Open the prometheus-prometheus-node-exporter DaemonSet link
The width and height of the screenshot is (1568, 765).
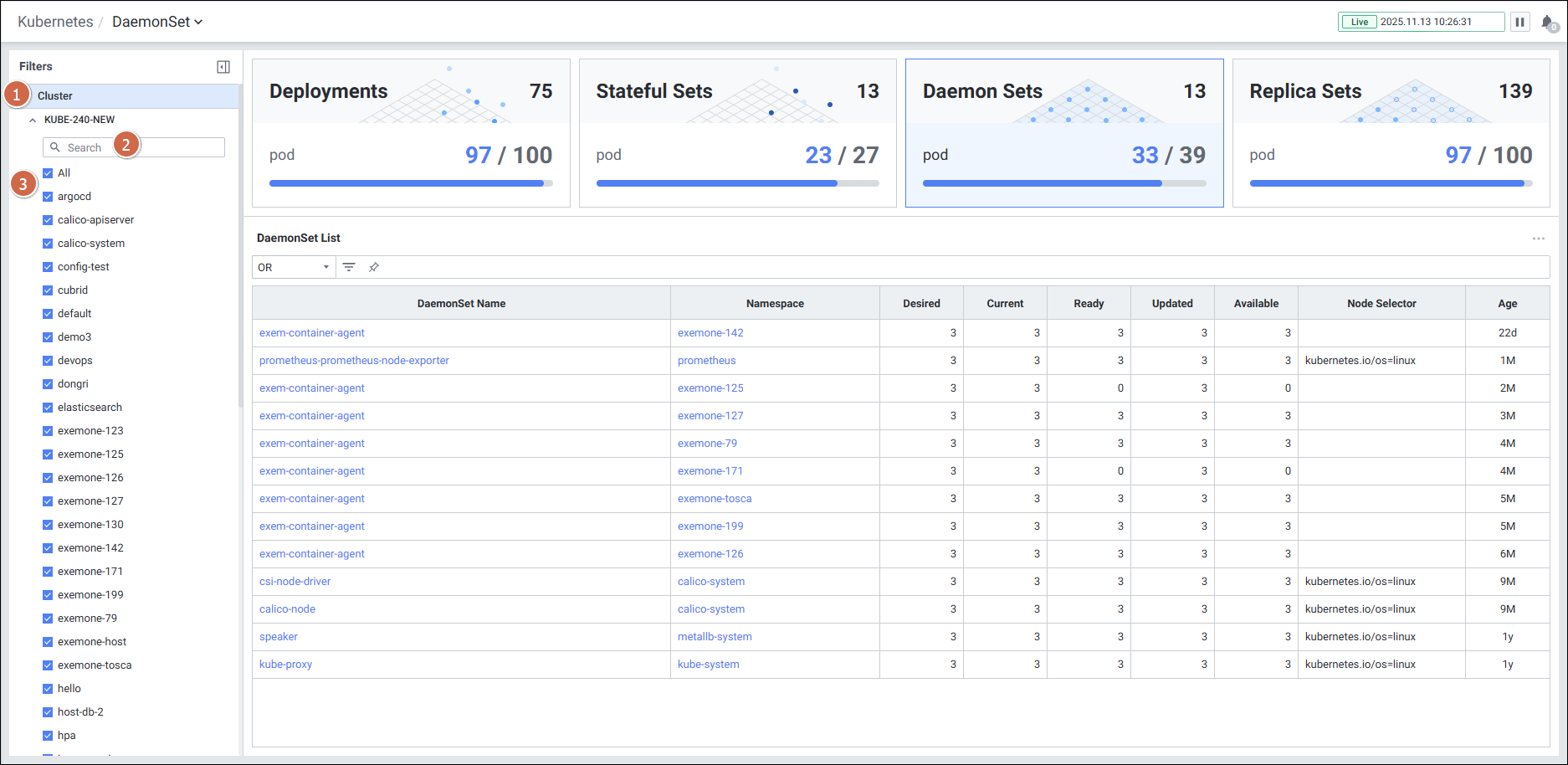tap(354, 361)
